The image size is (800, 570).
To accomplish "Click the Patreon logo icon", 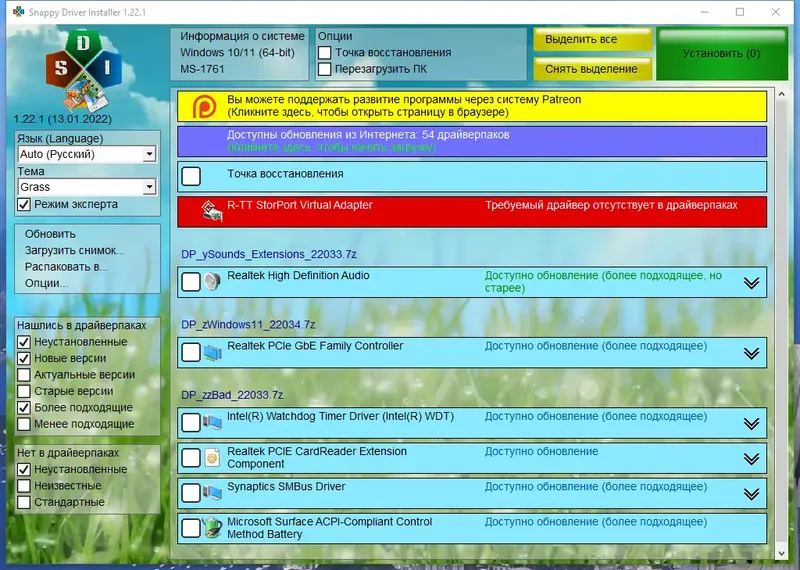I will tap(204, 106).
